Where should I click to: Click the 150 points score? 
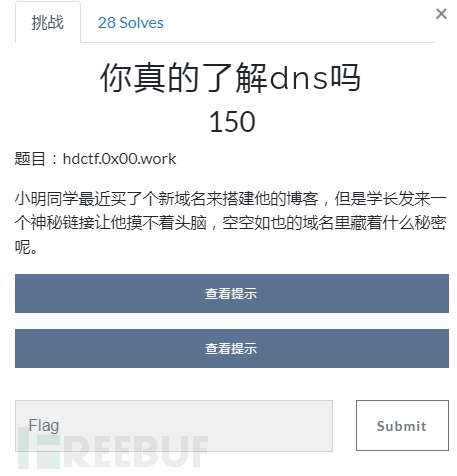click(232, 122)
